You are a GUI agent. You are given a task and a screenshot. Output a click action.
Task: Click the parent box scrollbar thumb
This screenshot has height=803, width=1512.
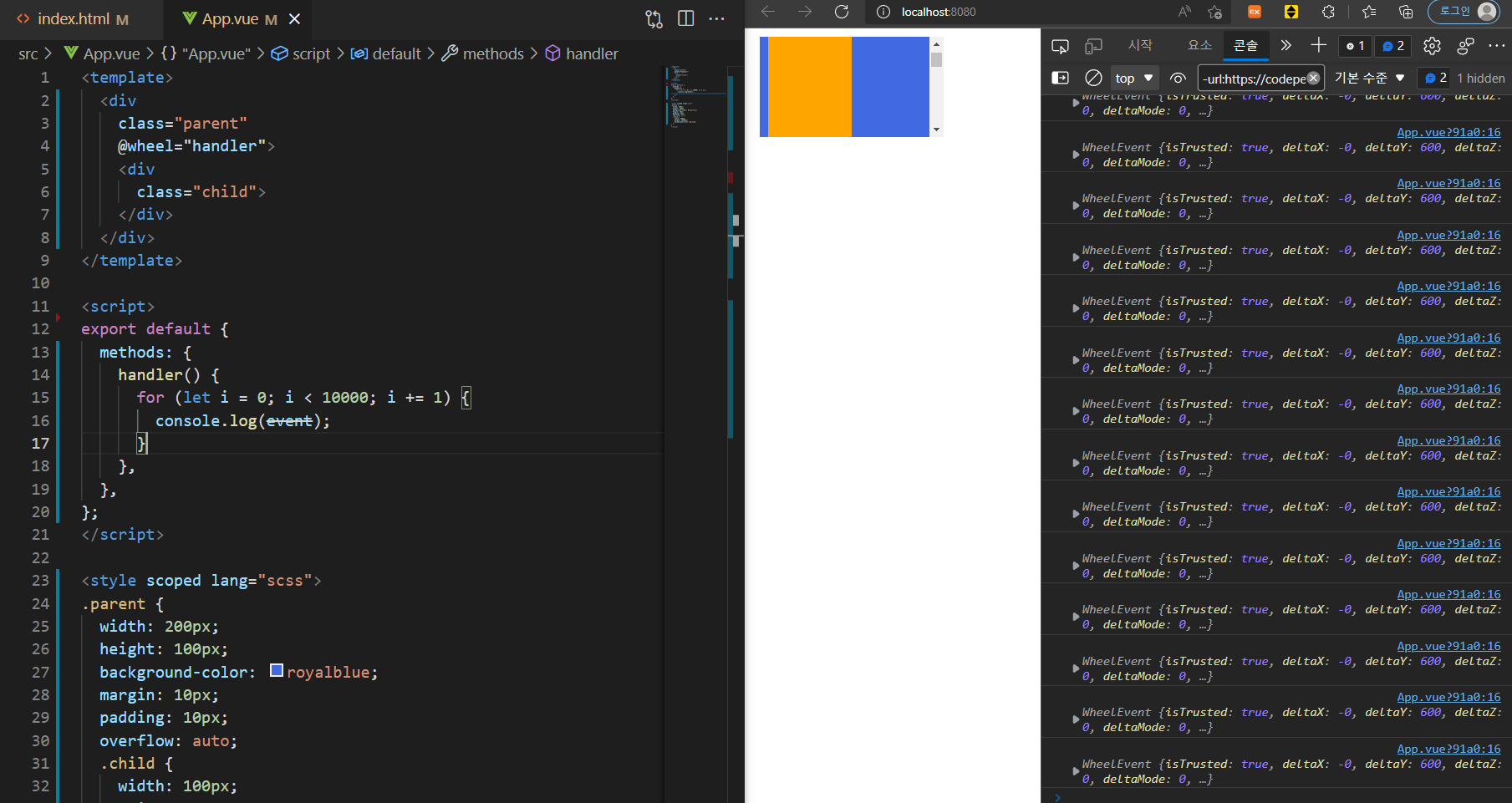[x=936, y=59]
